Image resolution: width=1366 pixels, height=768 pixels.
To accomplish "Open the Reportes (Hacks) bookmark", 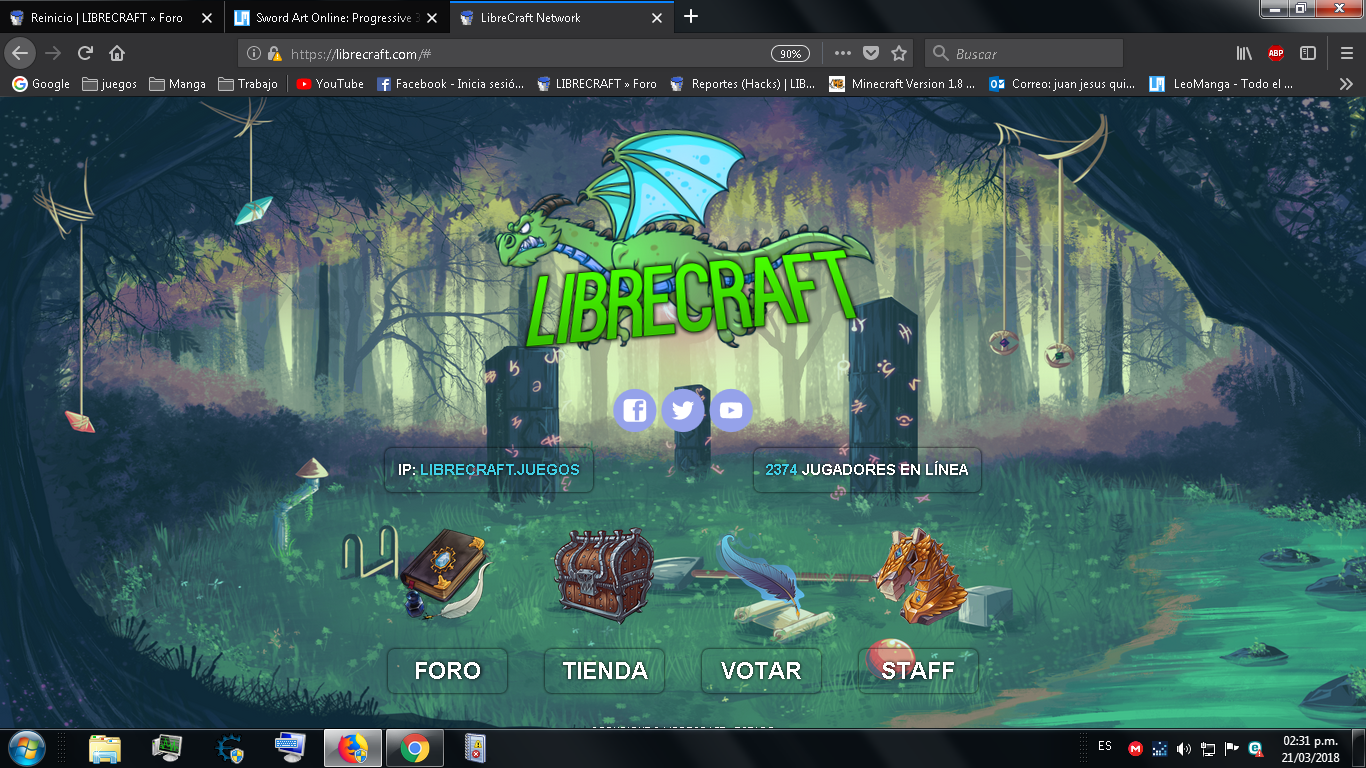I will [743, 84].
